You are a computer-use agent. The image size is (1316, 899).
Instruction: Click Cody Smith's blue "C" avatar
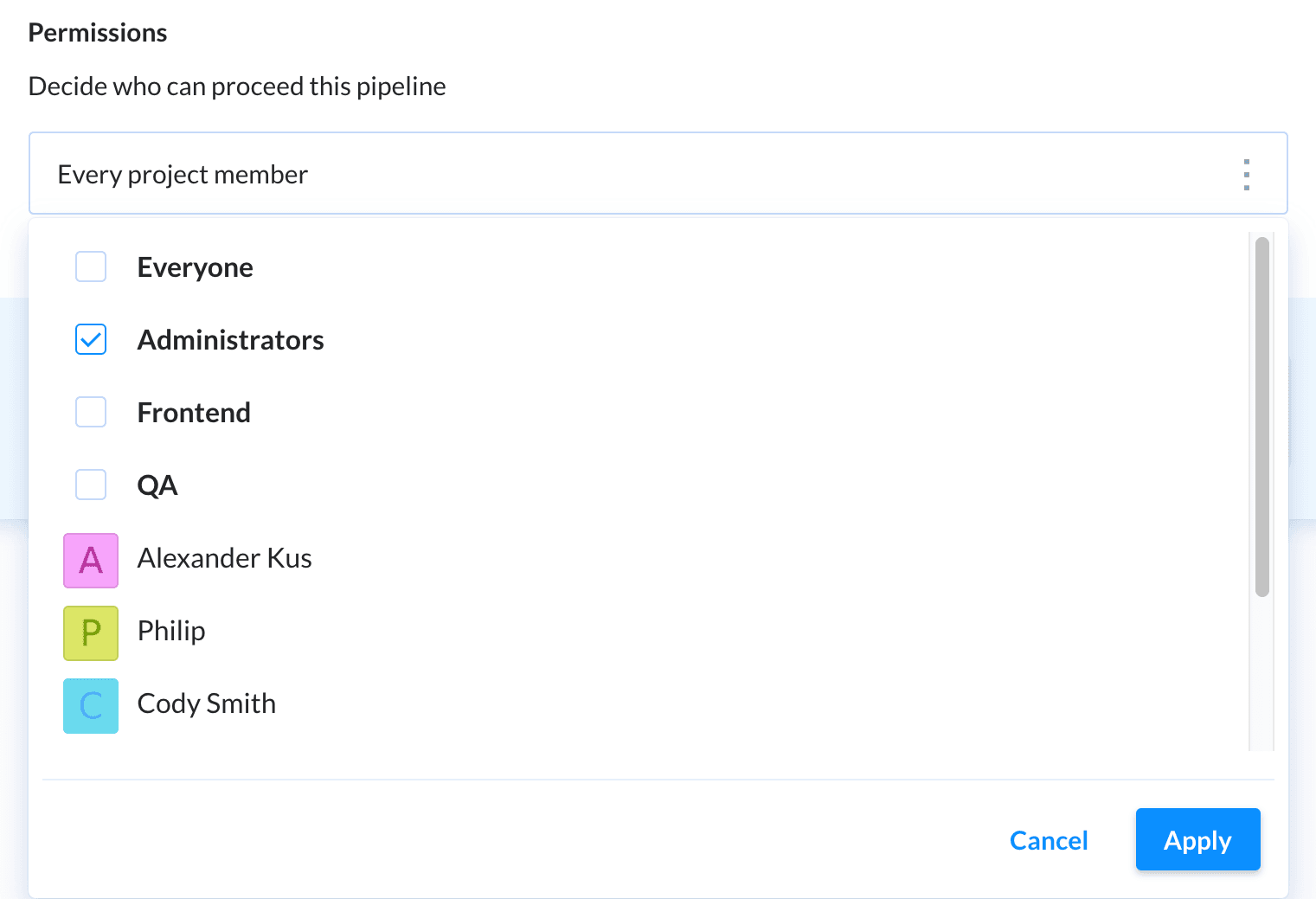tap(91, 706)
